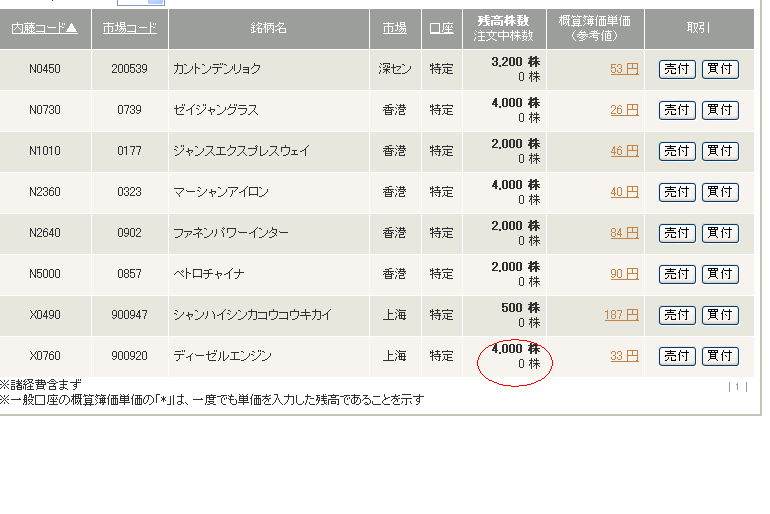Click 買付 for ゼイジャングラス
The image size is (770, 514).
(x=720, y=110)
